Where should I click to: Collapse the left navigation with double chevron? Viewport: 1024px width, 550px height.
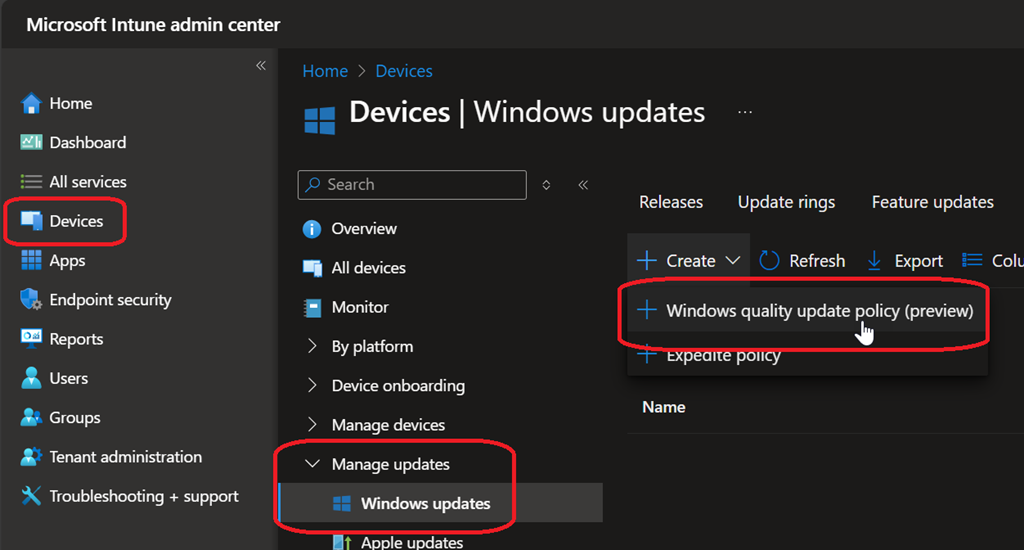(x=261, y=66)
